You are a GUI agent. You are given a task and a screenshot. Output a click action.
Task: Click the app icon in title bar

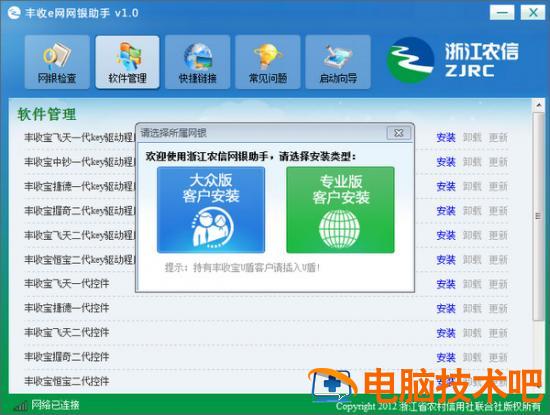14,13
